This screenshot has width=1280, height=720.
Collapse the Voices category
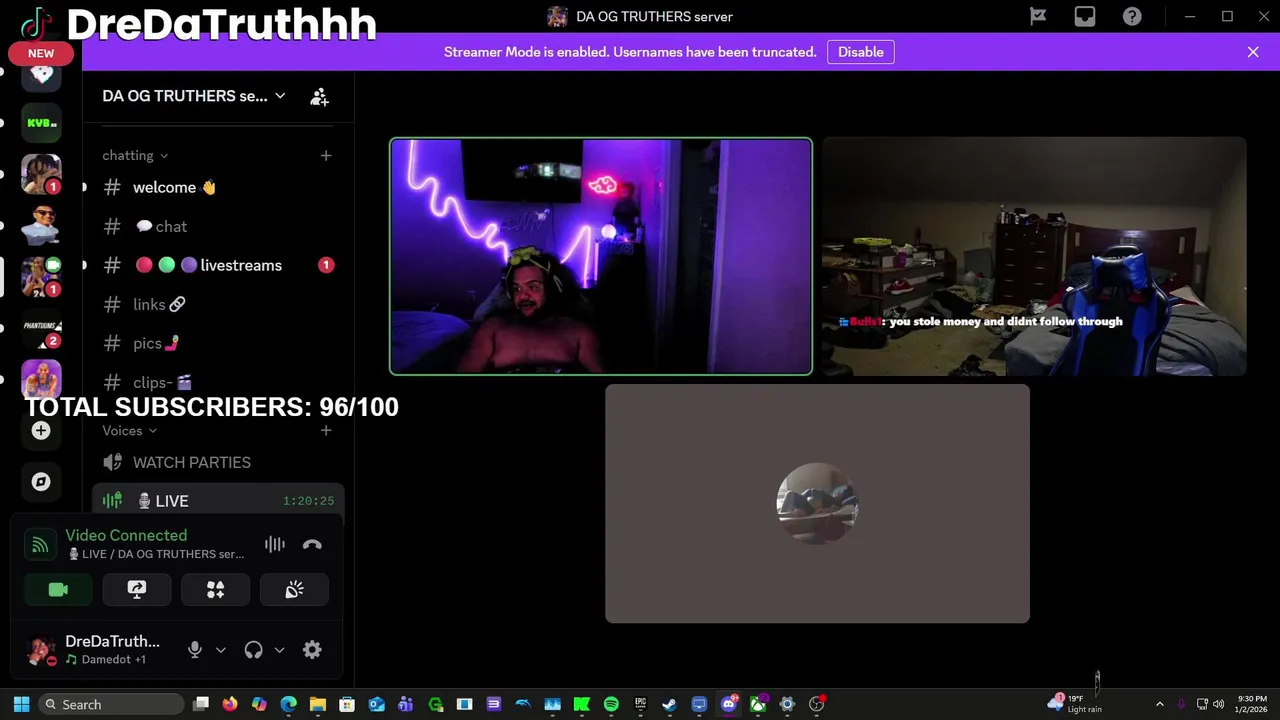pos(129,430)
